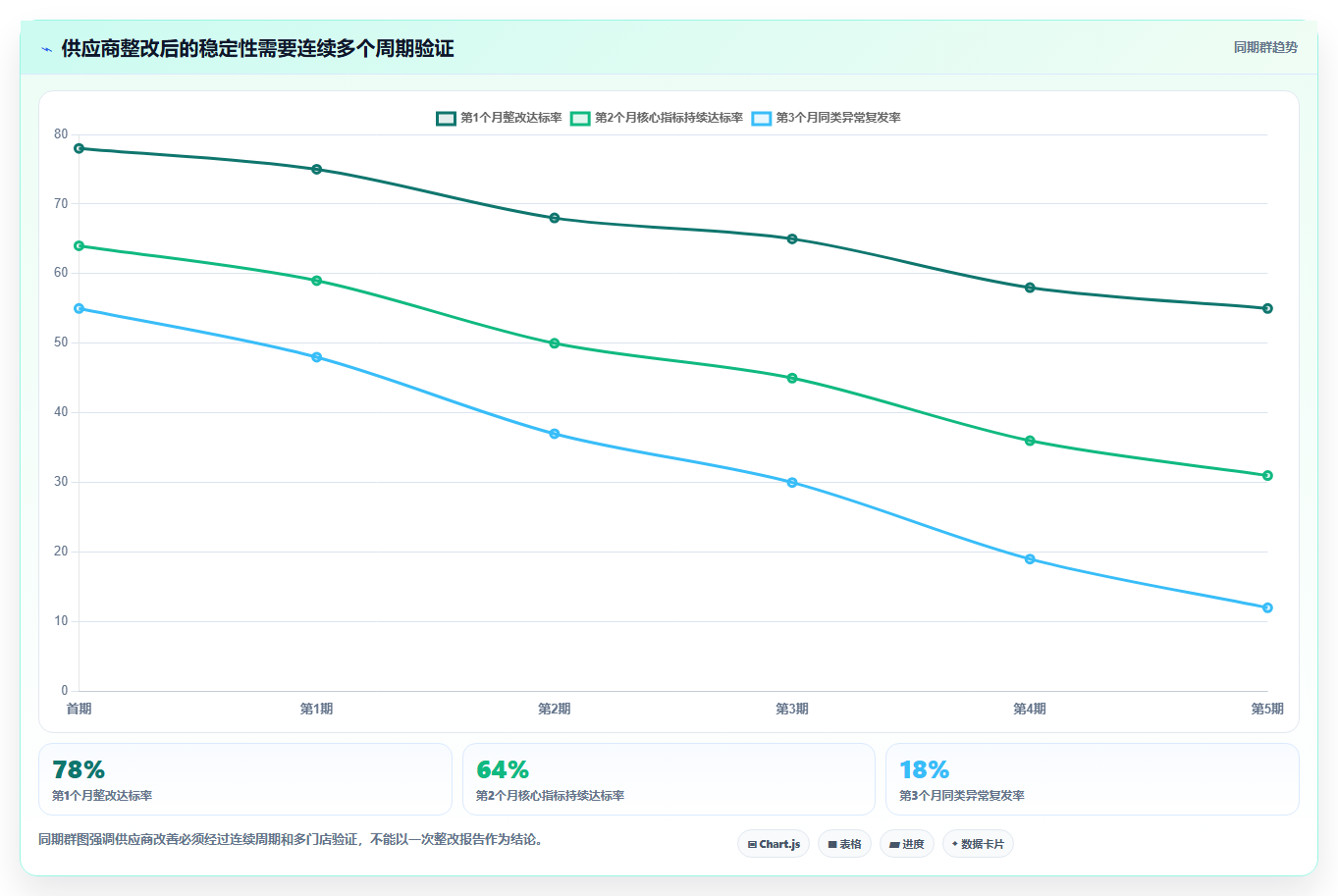
Task: Select the 表格 tag chip
Action: (x=844, y=844)
